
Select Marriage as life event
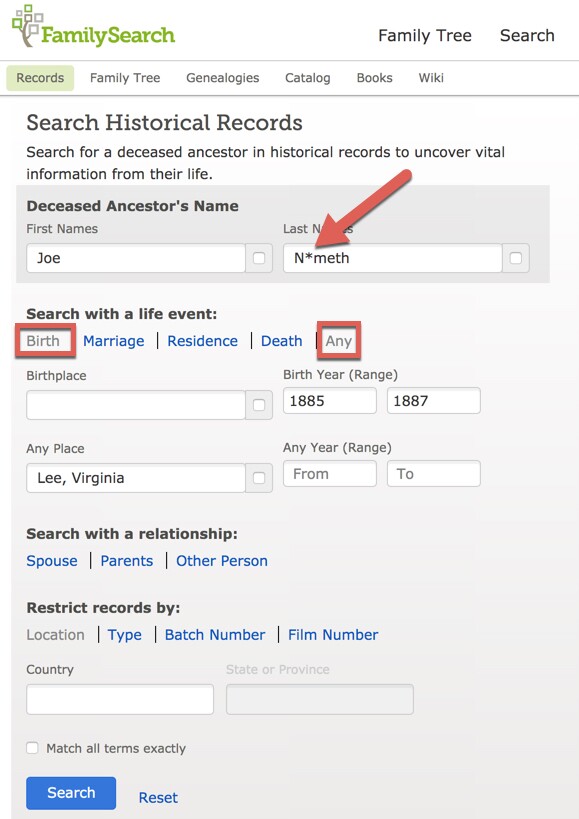113,341
